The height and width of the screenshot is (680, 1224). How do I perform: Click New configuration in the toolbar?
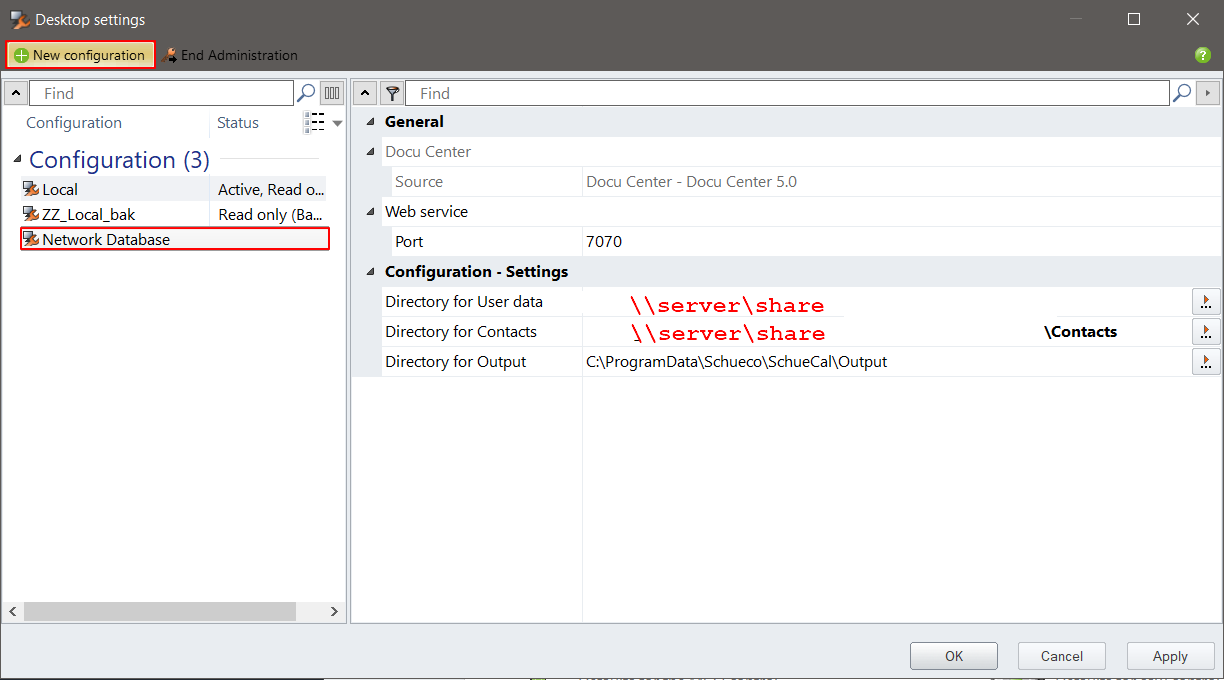pos(80,55)
